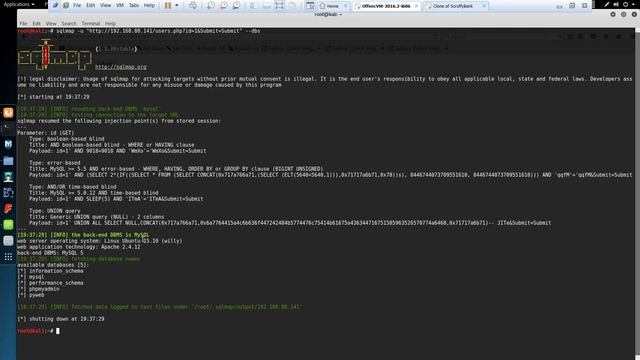
Task: Click the terminal prompt cursor
Action: coord(58,331)
